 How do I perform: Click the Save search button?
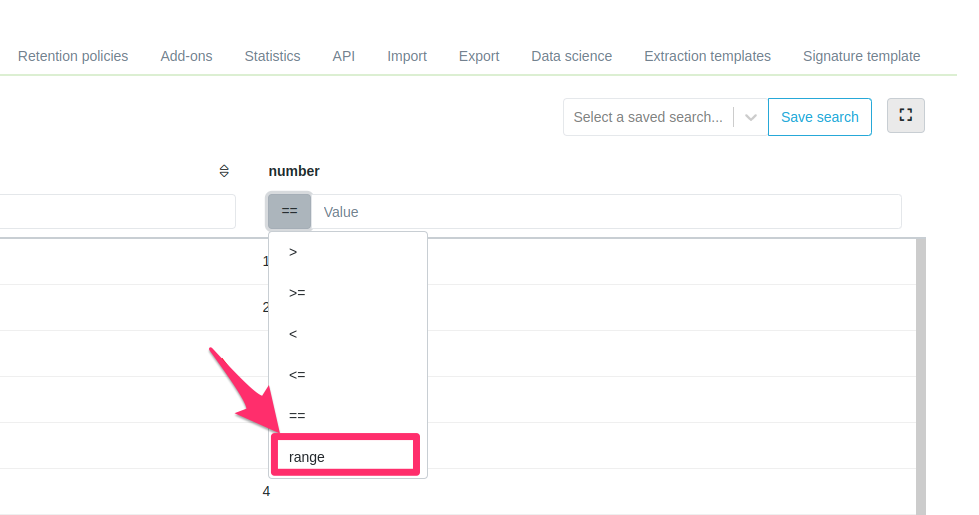(x=819, y=117)
